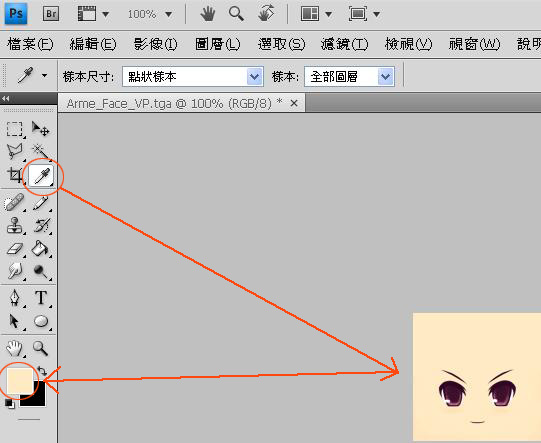Open the 樣本尺寸 sample size dropdown

coord(193,76)
